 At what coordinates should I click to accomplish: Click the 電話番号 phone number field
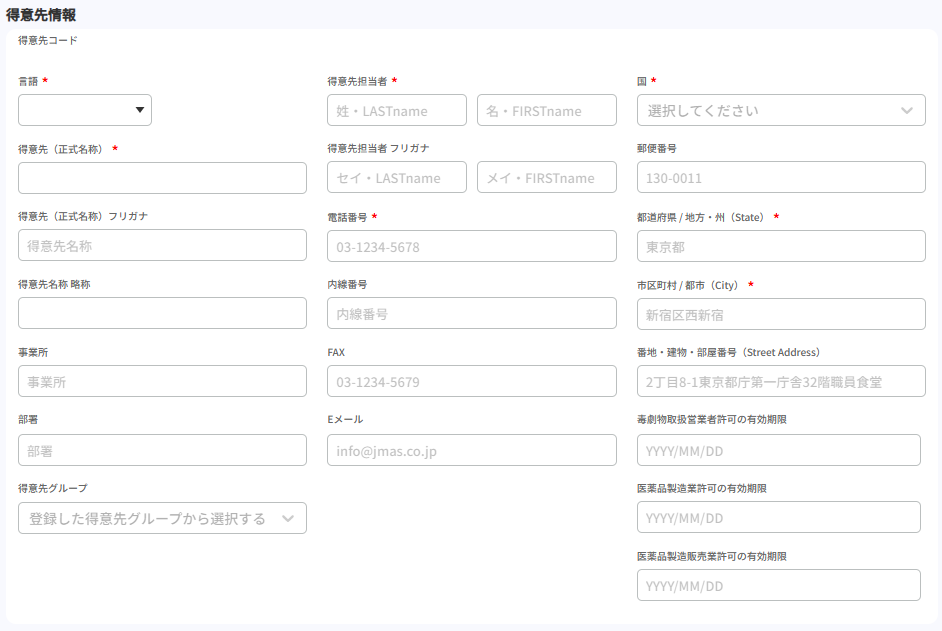point(471,246)
